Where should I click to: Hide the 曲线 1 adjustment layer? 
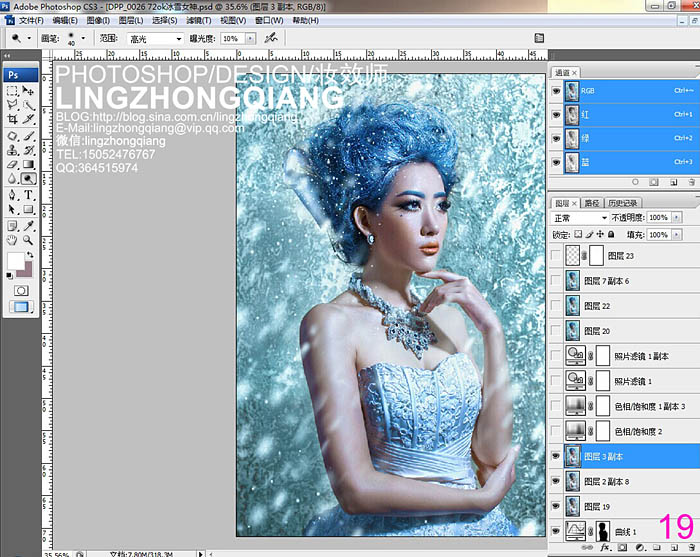[x=556, y=531]
